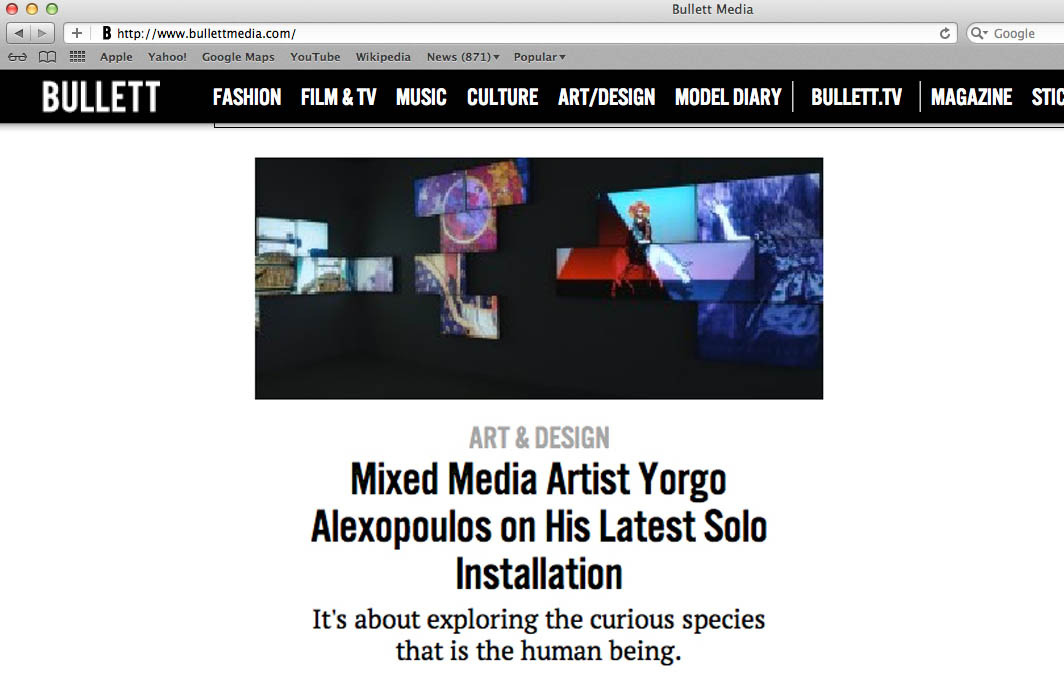Click the browser forward arrow button
The width and height of the screenshot is (1064, 694).
point(42,33)
